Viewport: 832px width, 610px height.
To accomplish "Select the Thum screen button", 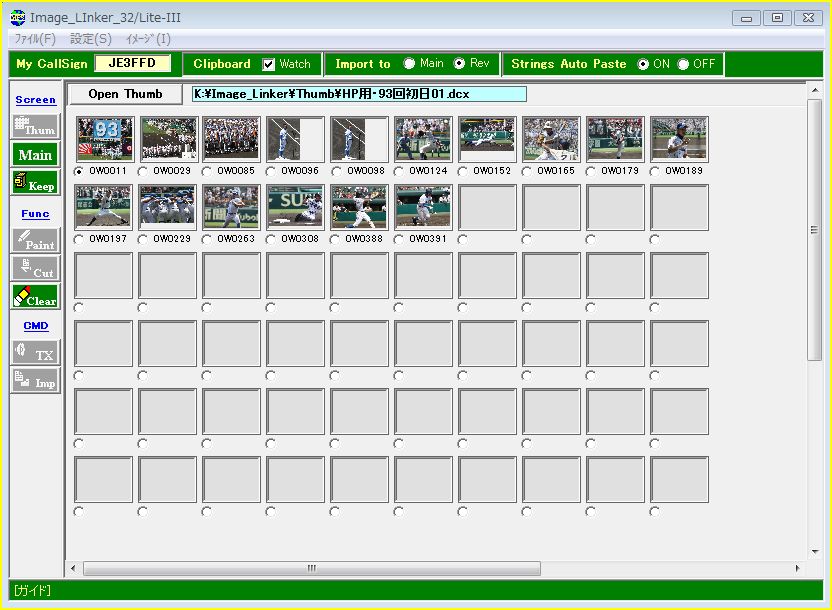I will 35,126.
